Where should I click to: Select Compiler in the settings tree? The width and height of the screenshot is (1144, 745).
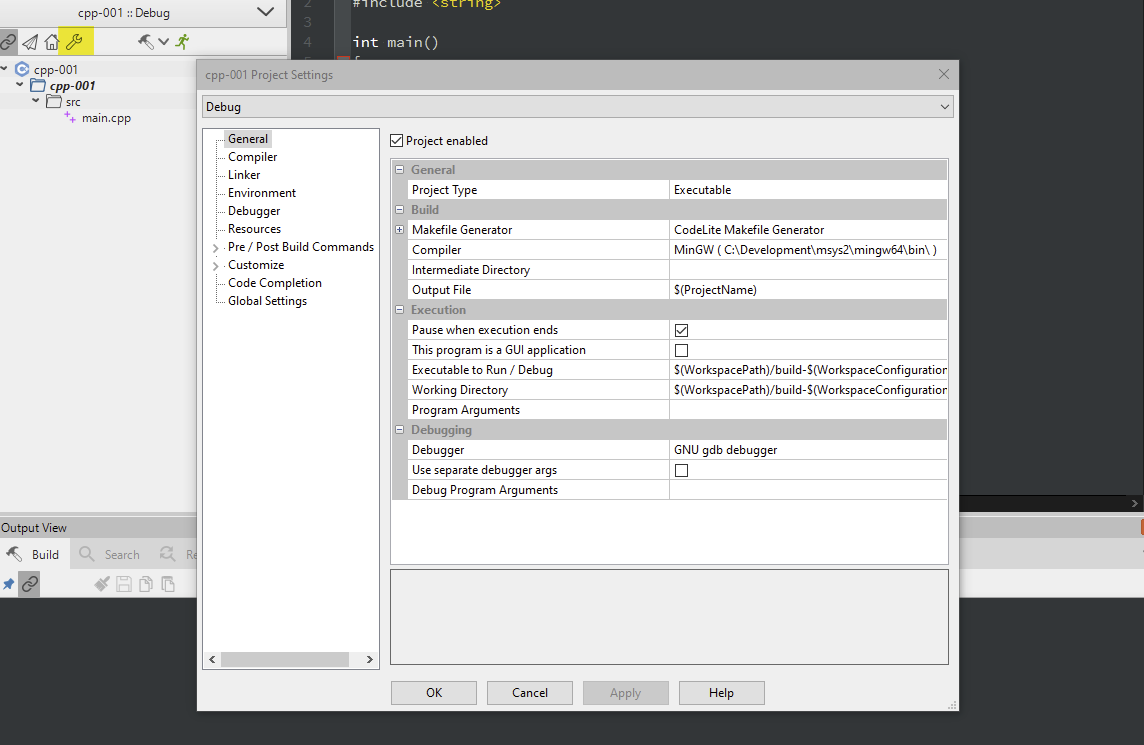point(252,157)
